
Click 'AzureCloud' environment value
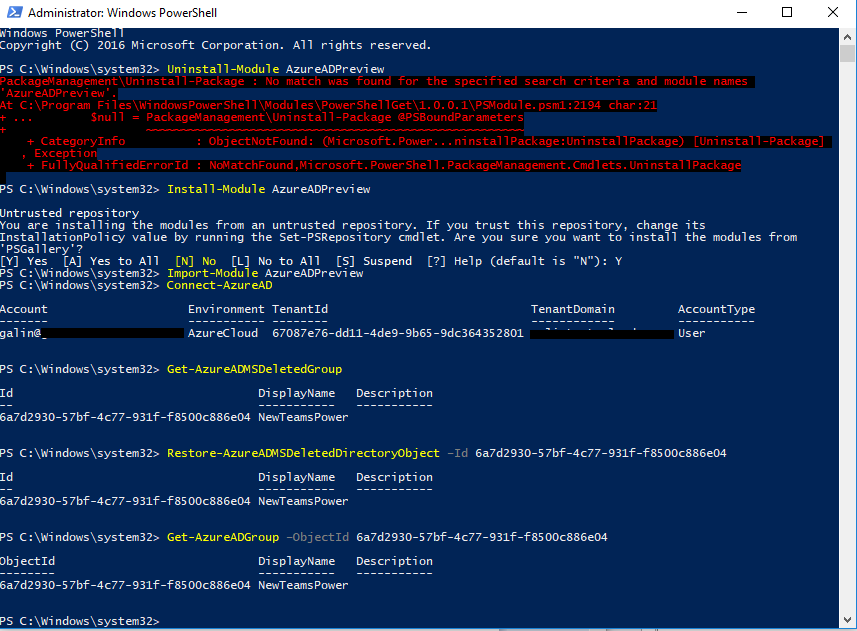click(223, 333)
